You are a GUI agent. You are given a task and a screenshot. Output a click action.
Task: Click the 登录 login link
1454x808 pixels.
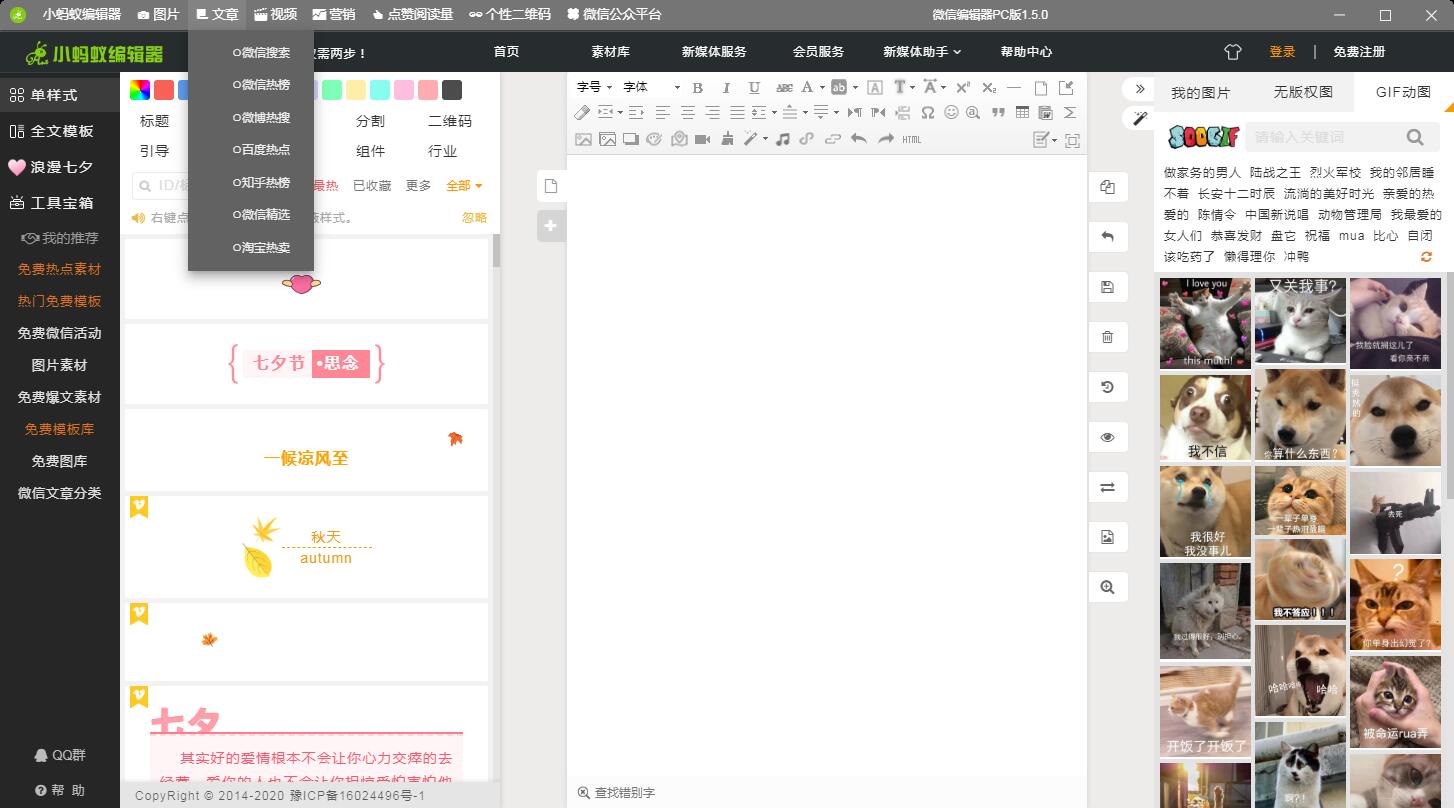click(1282, 52)
